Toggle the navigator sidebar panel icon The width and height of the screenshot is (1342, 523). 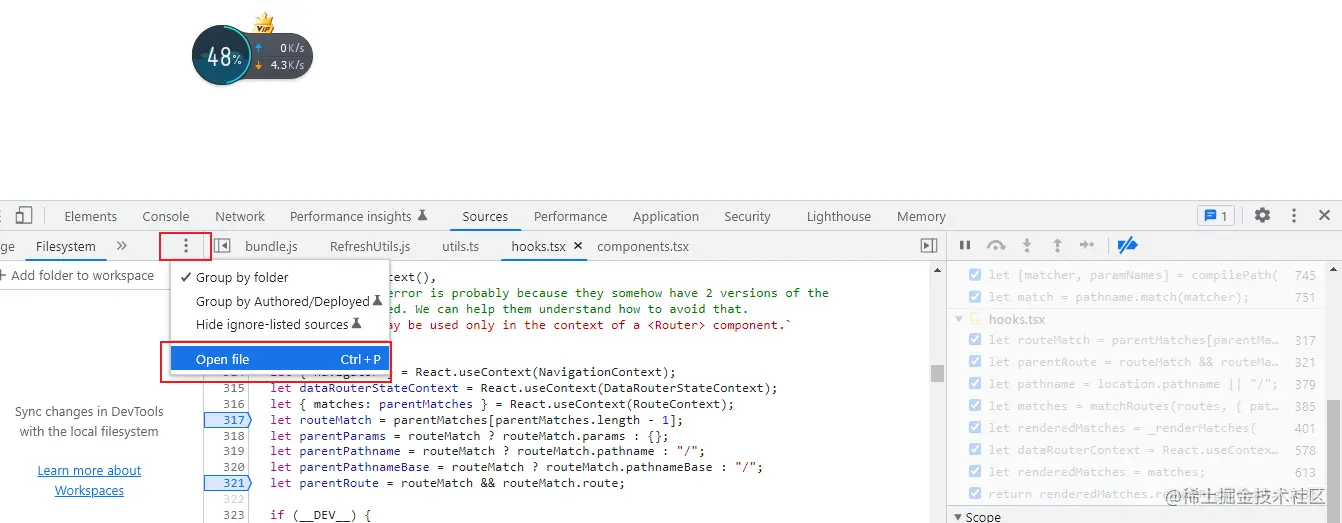(223, 246)
